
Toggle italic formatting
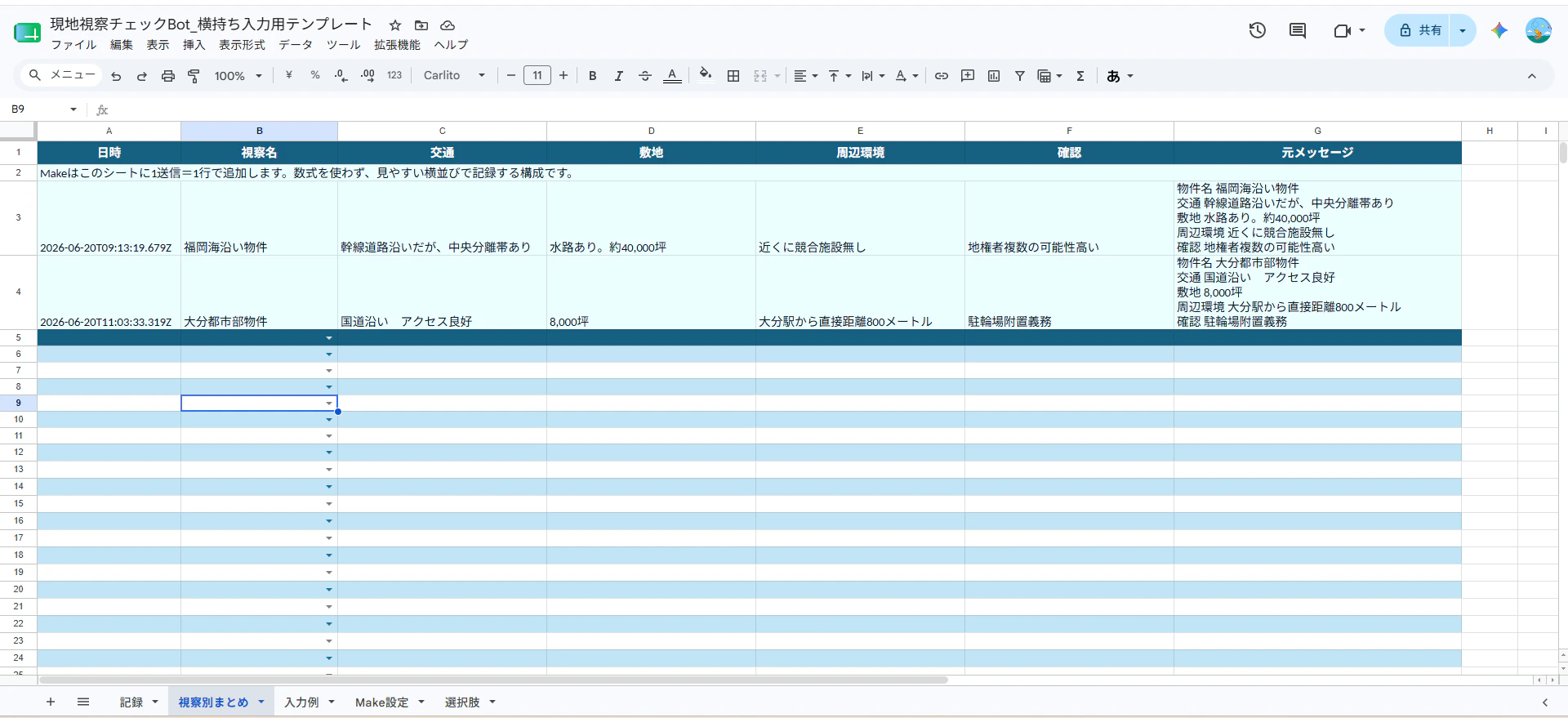click(x=619, y=76)
